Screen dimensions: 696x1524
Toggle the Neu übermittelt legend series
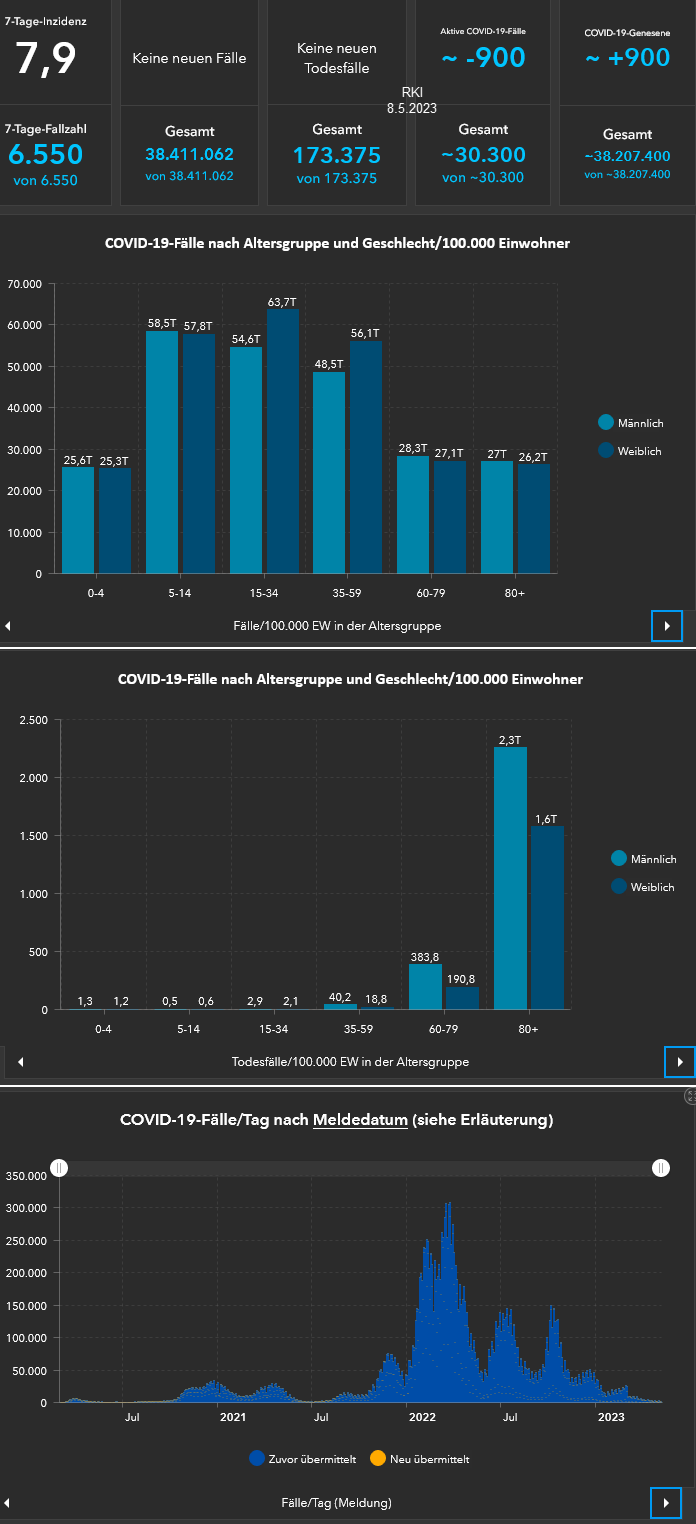pyautogui.click(x=420, y=1459)
